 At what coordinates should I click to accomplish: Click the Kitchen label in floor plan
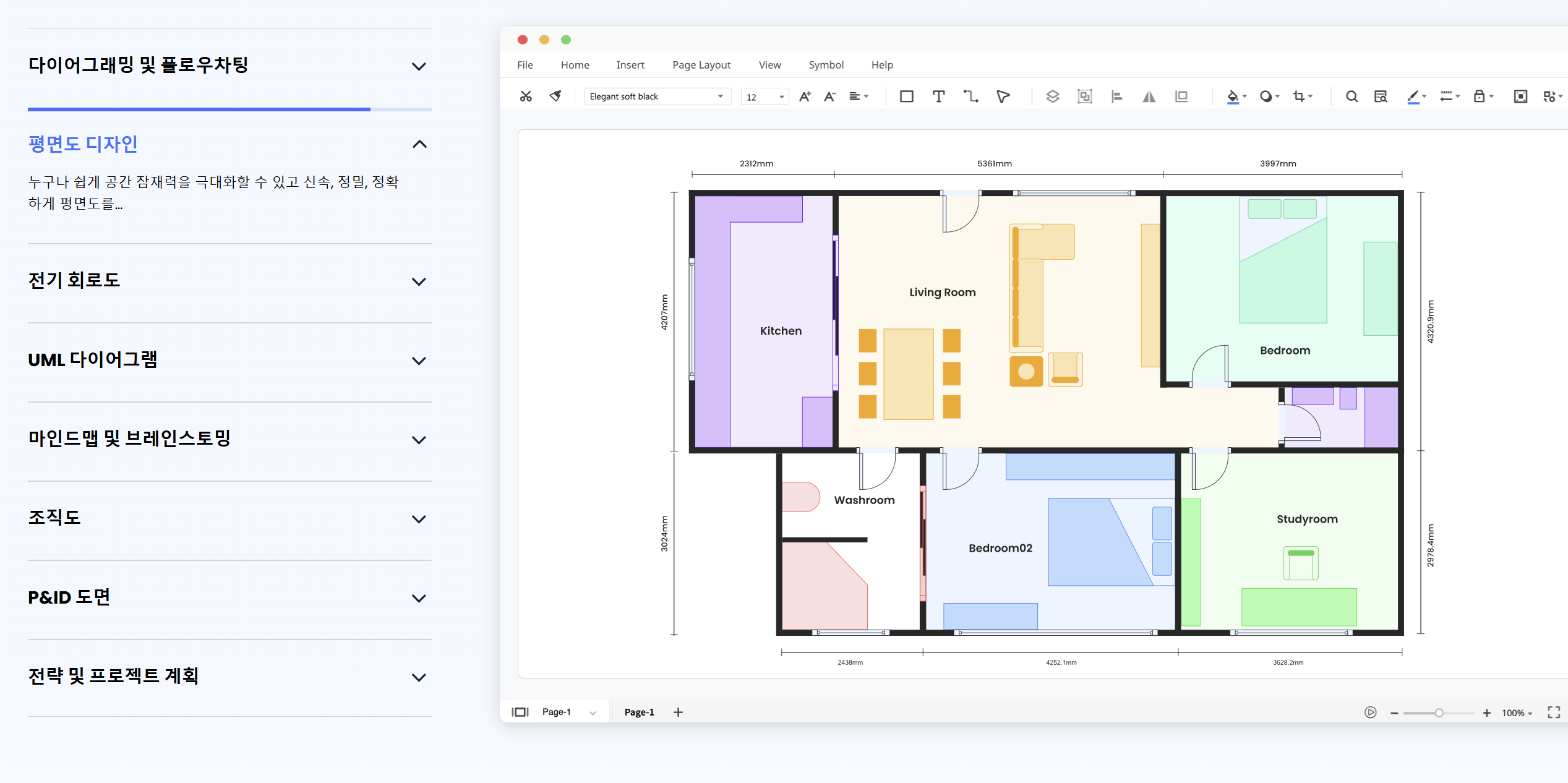[x=781, y=331]
